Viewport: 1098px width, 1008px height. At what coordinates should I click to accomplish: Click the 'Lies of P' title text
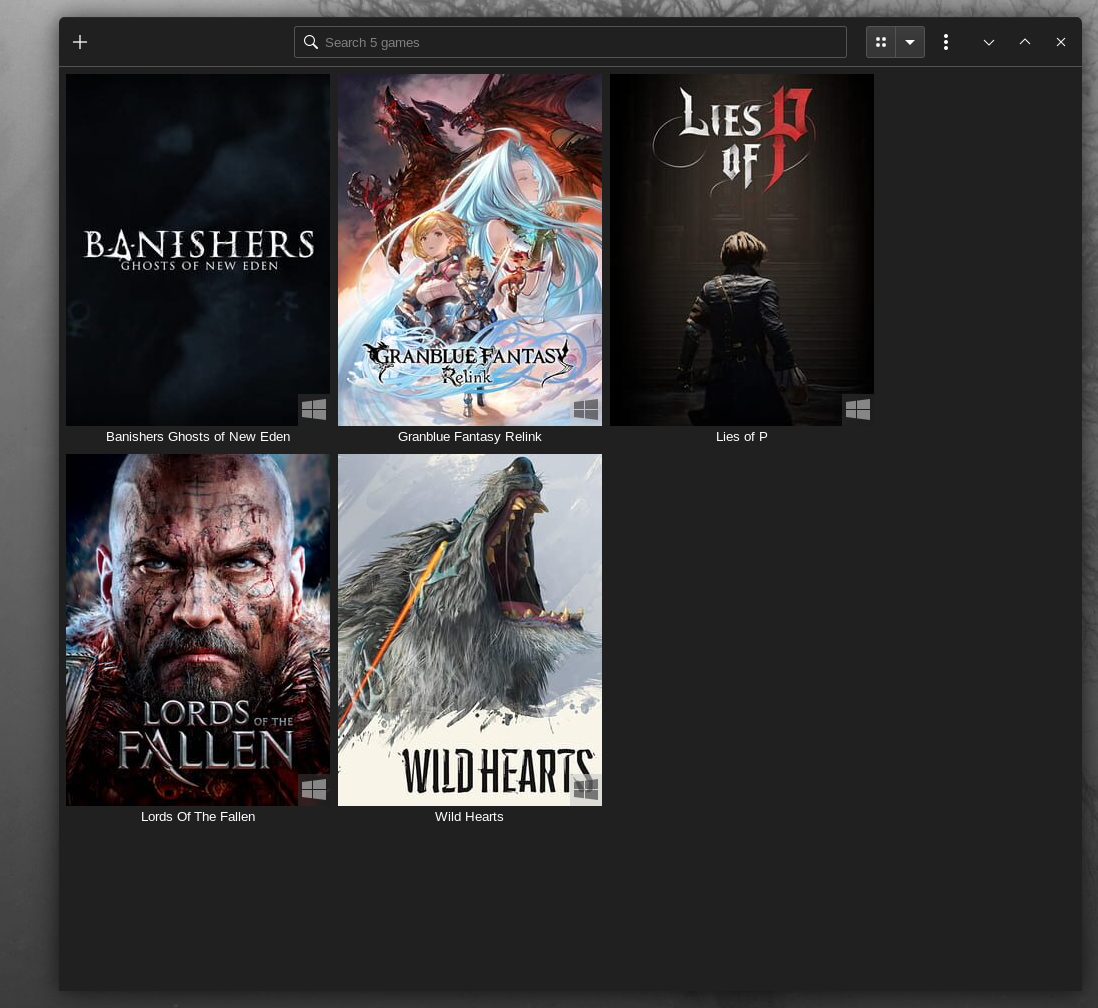(x=742, y=436)
